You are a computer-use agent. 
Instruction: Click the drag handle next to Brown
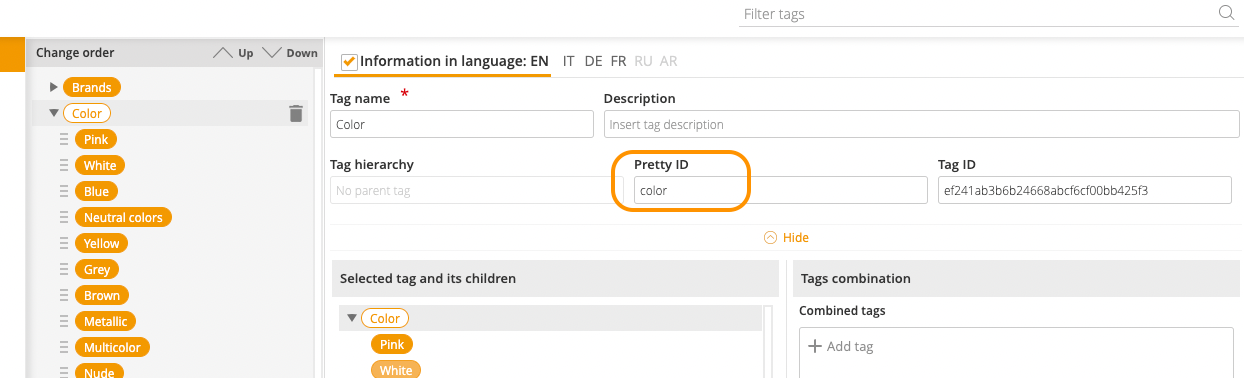(64, 296)
